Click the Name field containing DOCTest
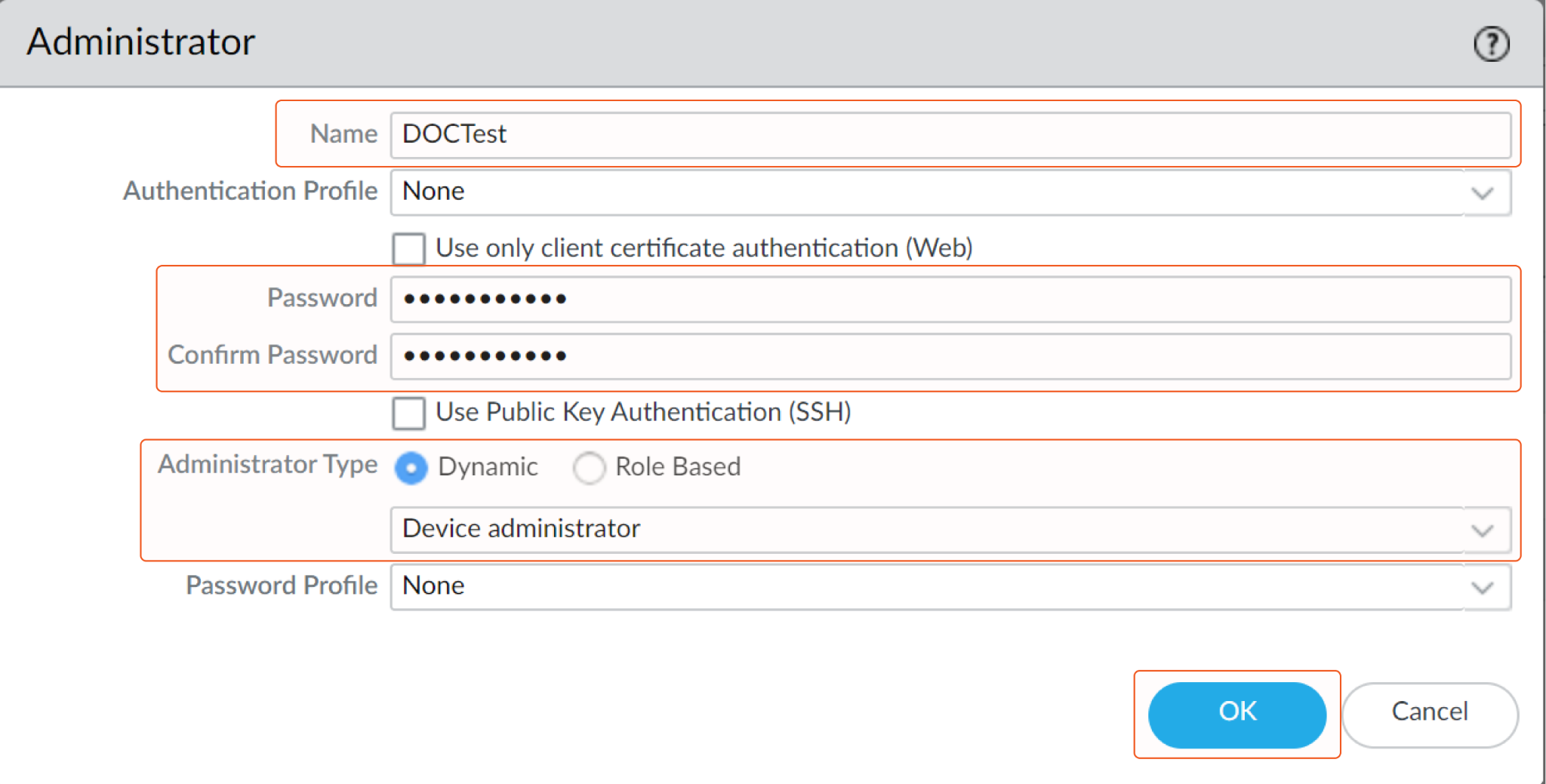 point(950,135)
